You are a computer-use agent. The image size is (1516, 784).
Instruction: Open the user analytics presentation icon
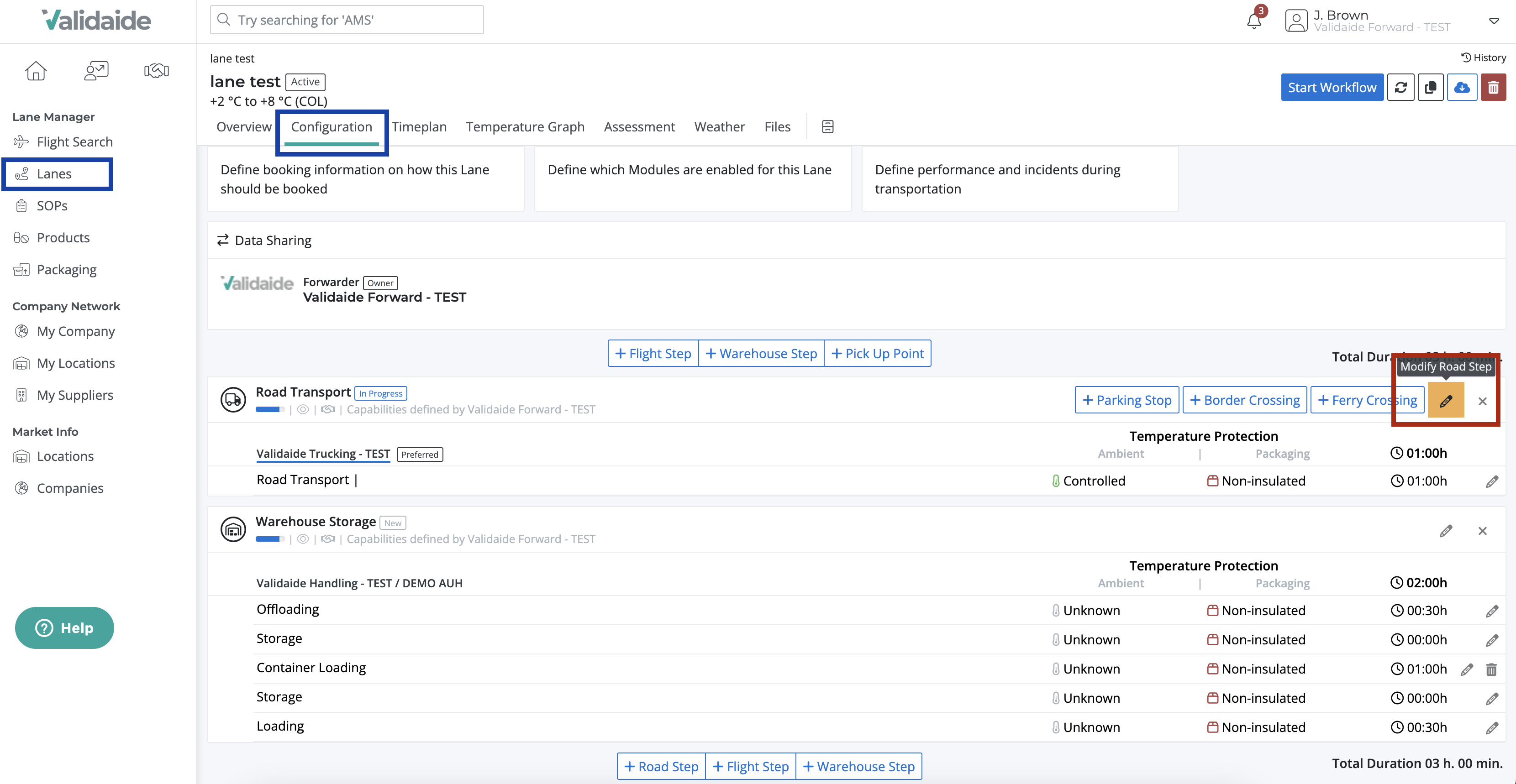click(x=96, y=71)
